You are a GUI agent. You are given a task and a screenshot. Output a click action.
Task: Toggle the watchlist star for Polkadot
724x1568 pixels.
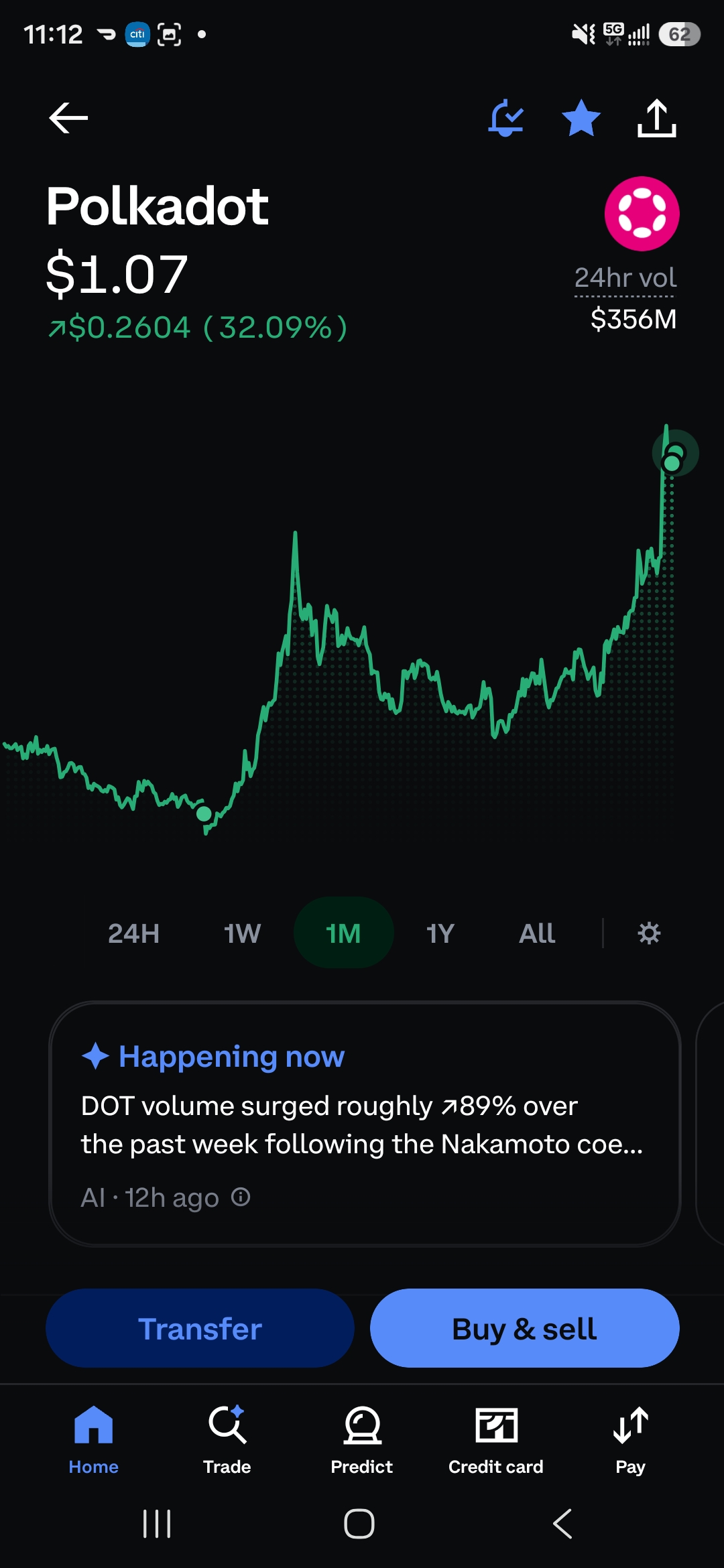coord(581,118)
